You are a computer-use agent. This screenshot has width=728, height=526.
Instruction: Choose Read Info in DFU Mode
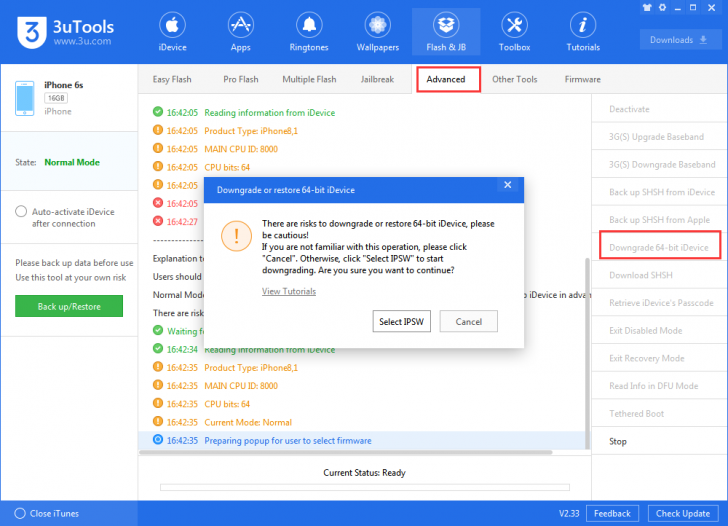(659, 386)
